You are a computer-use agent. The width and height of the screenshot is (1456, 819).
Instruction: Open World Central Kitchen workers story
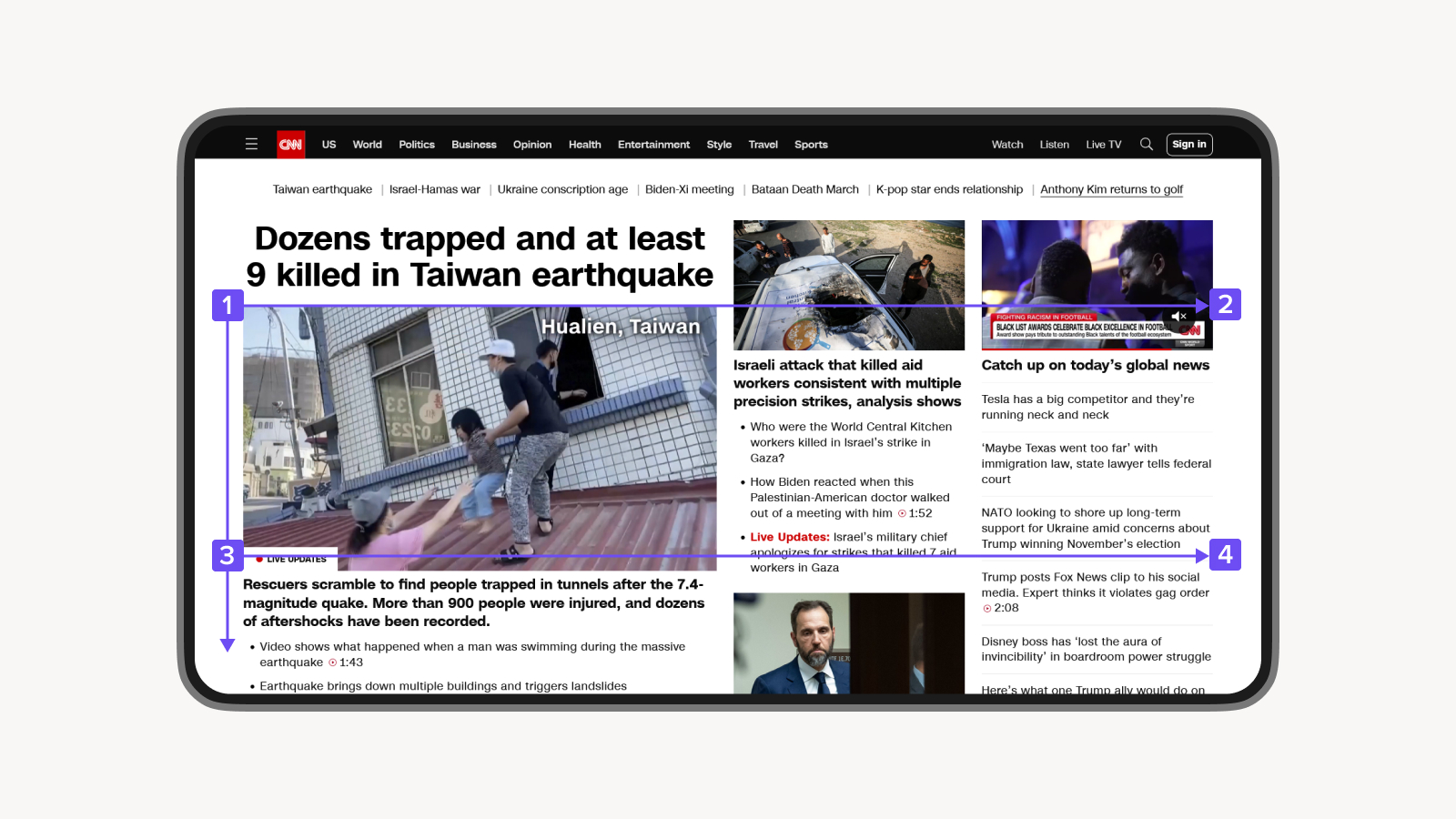[x=851, y=442]
